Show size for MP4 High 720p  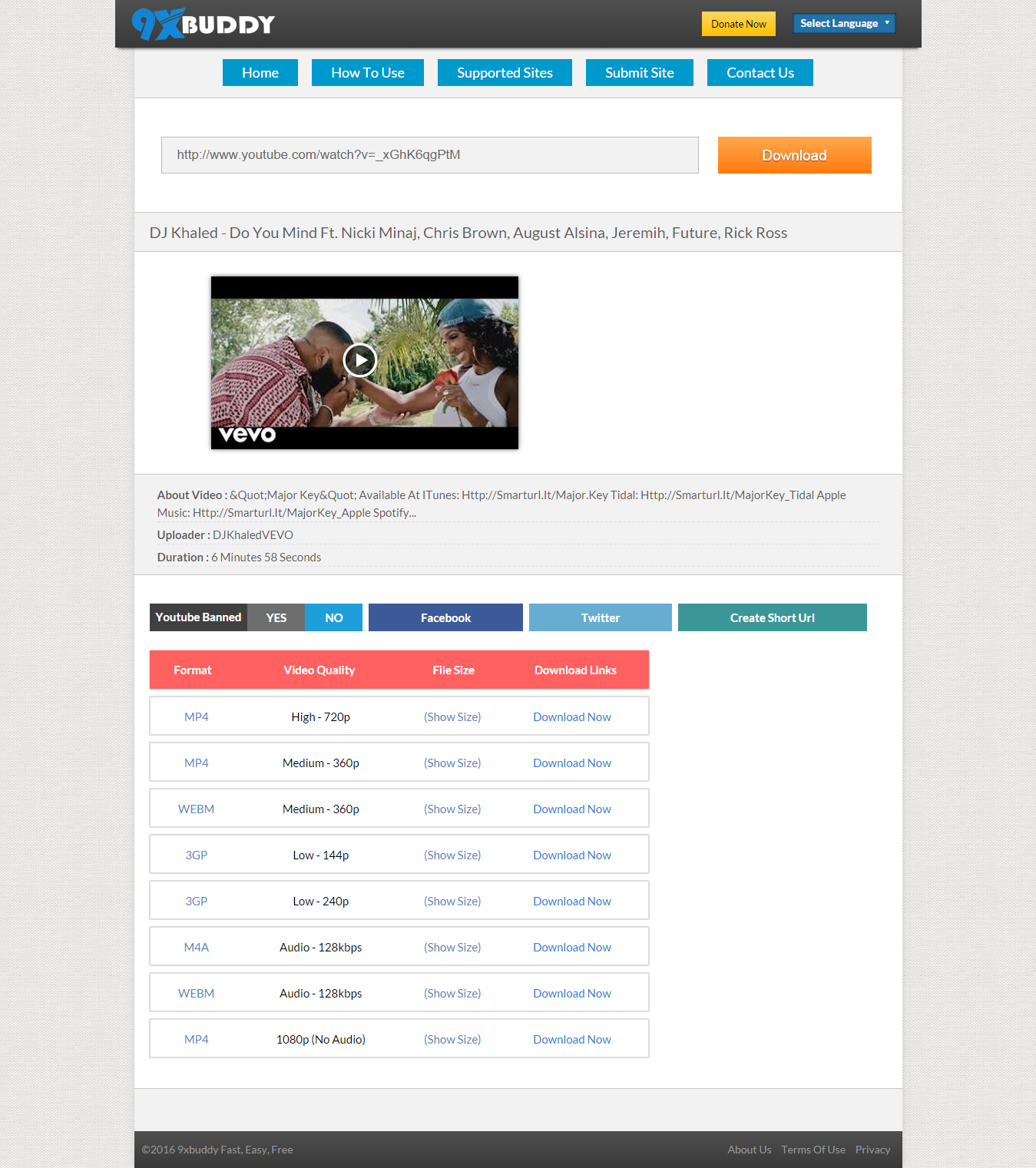(x=452, y=716)
